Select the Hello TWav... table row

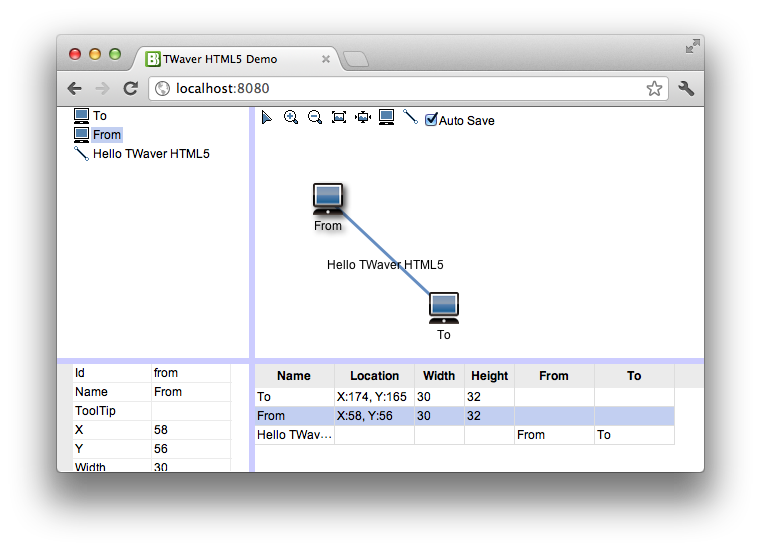tap(464, 435)
